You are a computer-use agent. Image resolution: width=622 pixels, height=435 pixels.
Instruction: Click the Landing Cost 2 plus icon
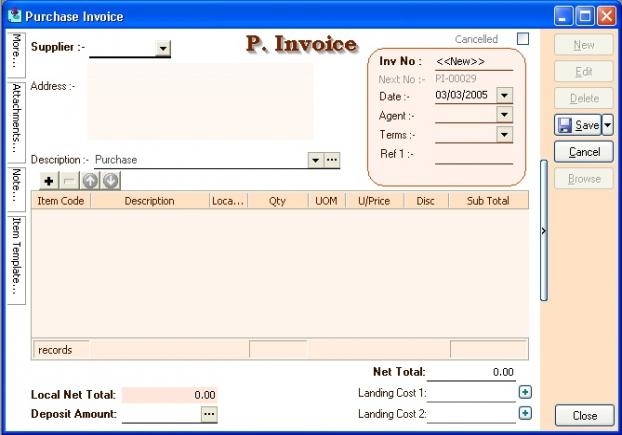point(525,413)
